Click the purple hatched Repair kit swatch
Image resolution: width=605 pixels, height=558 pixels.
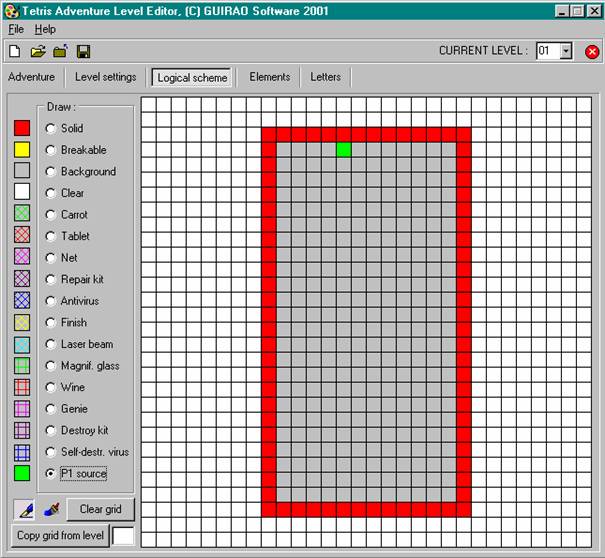click(x=22, y=278)
